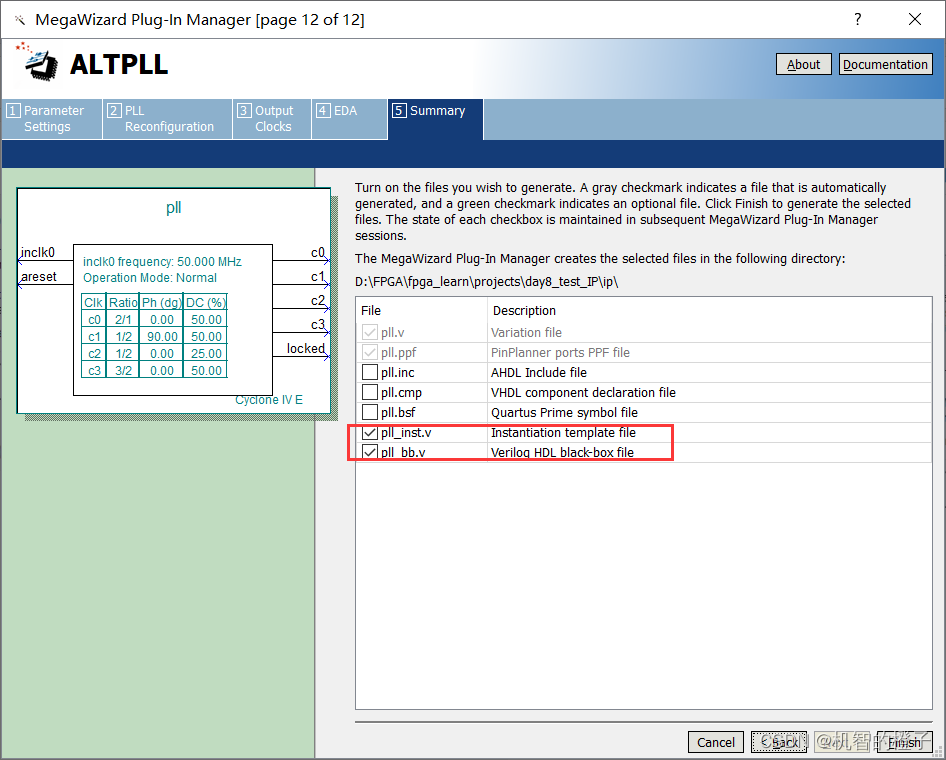This screenshot has height=760, width=946.
Task: Click the inclk0 frequency 50.000 MHz text
Action: tap(162, 261)
